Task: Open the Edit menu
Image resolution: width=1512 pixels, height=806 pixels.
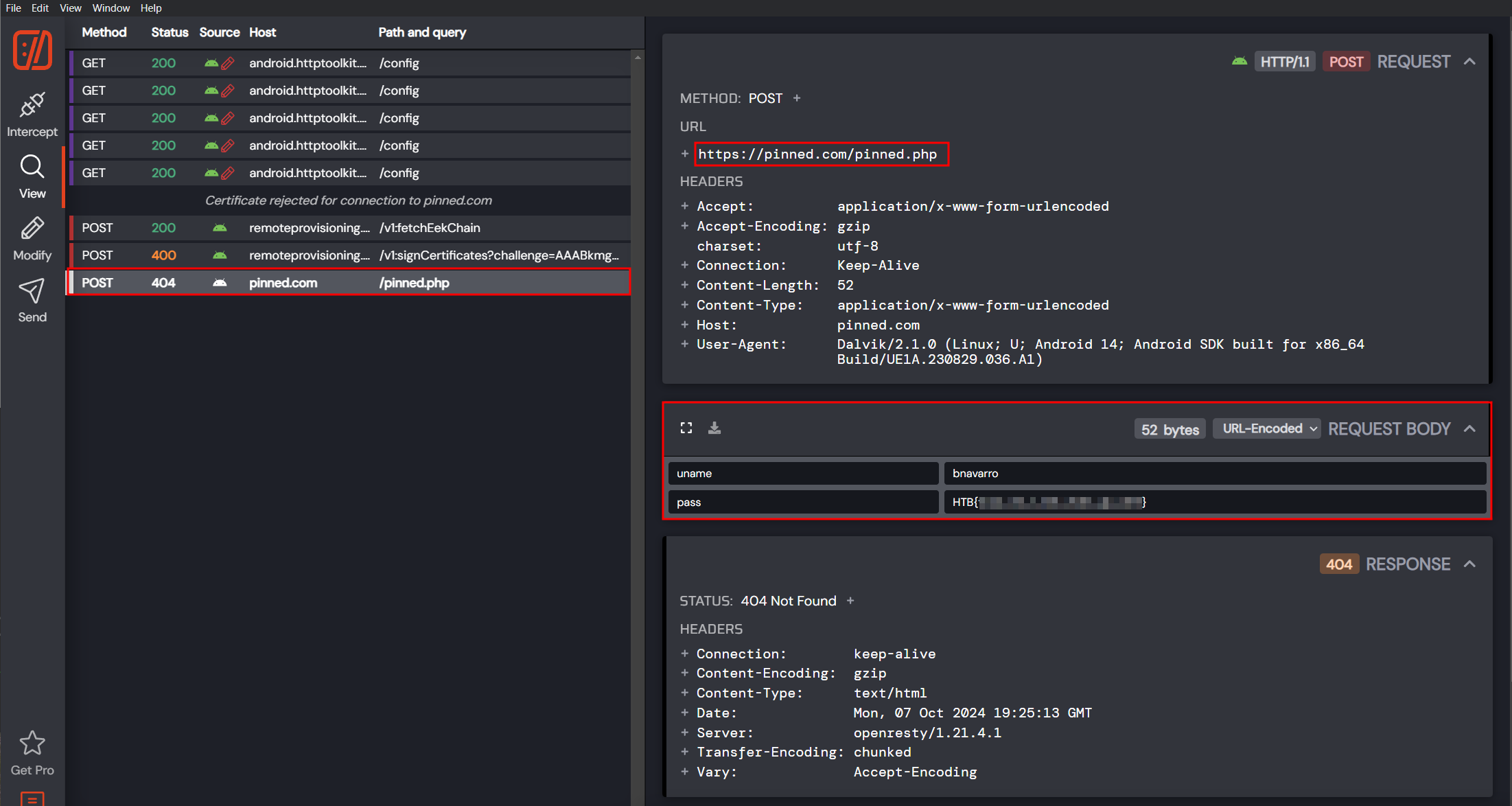Action: click(x=40, y=8)
